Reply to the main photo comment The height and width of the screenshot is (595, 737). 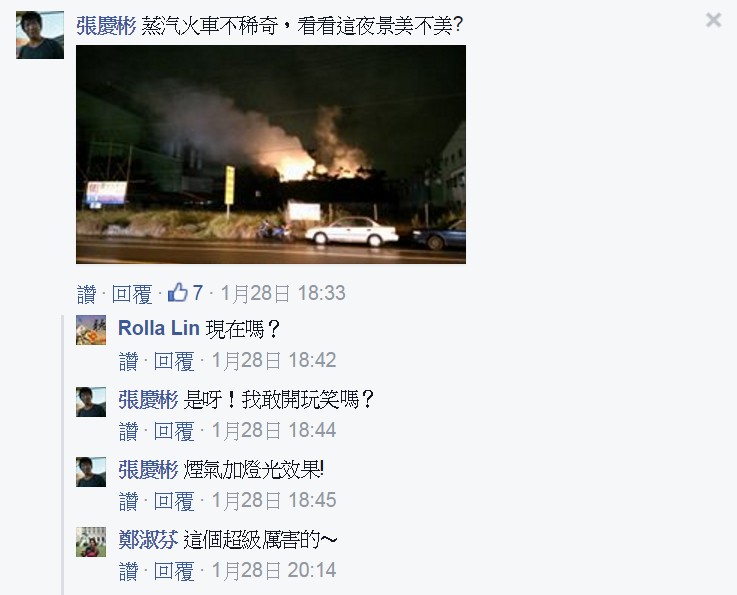132,294
